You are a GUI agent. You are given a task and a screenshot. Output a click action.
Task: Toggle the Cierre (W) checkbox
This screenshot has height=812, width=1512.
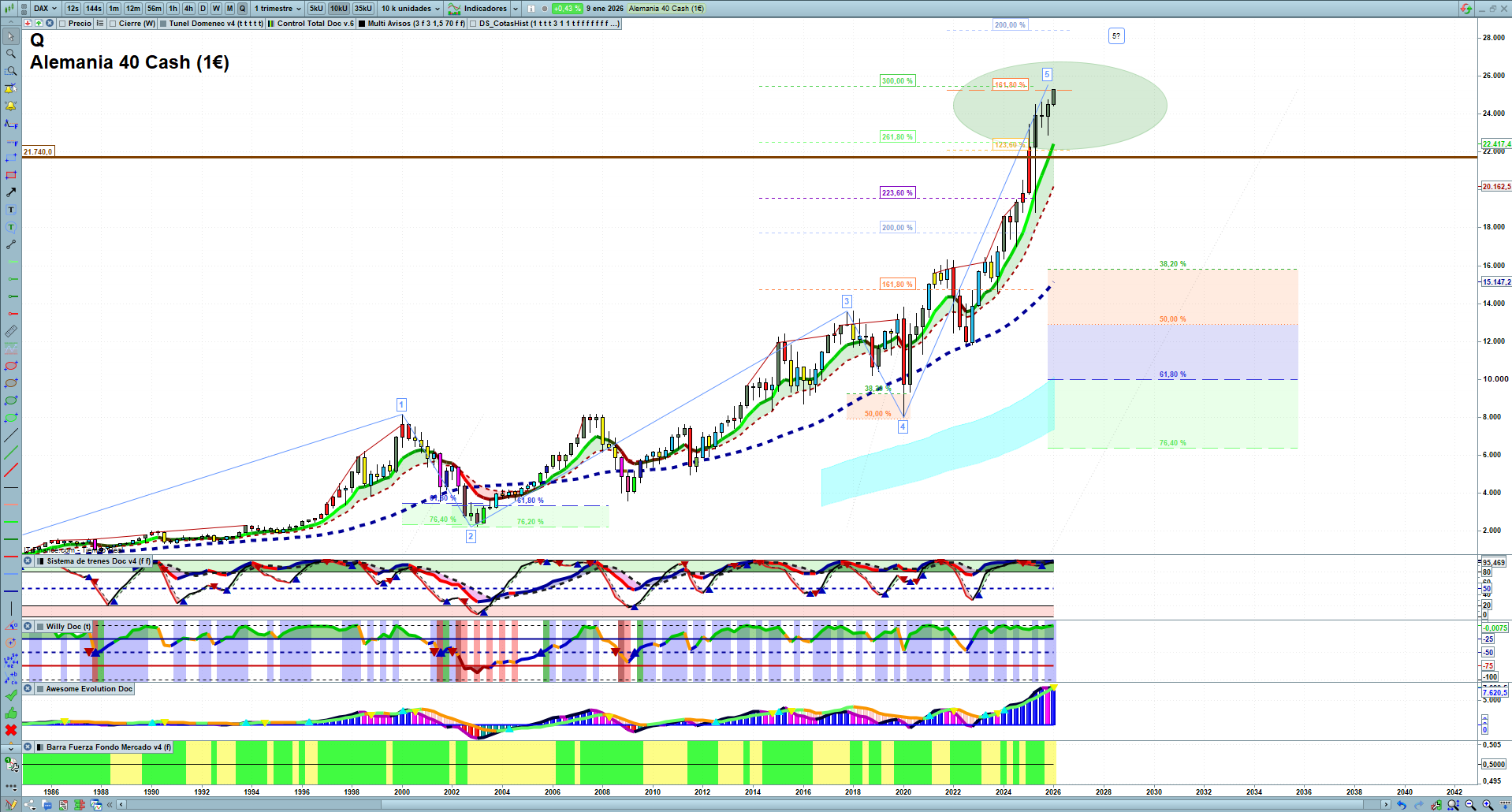(x=113, y=24)
